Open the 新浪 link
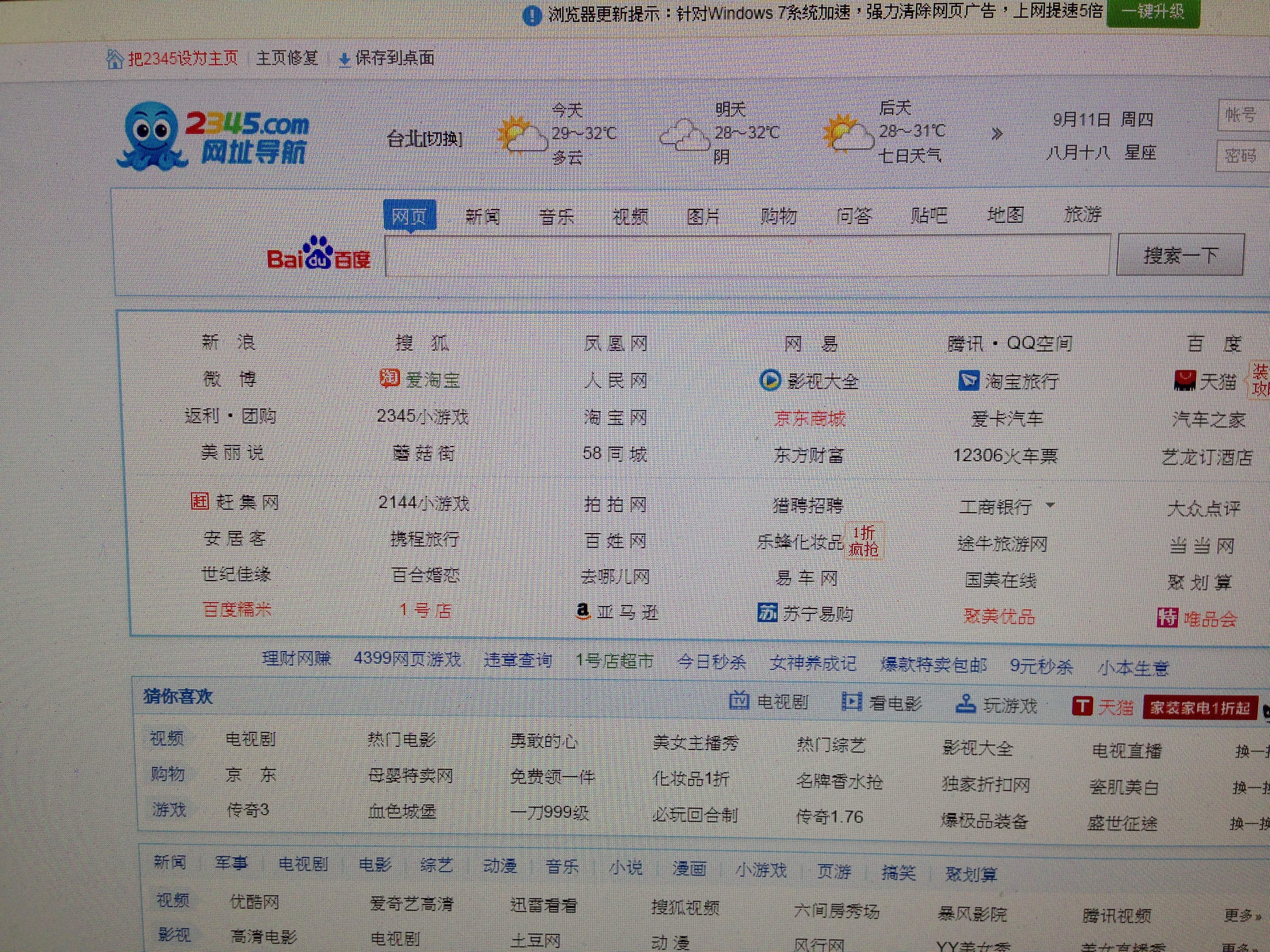The image size is (1270, 952). click(228, 342)
